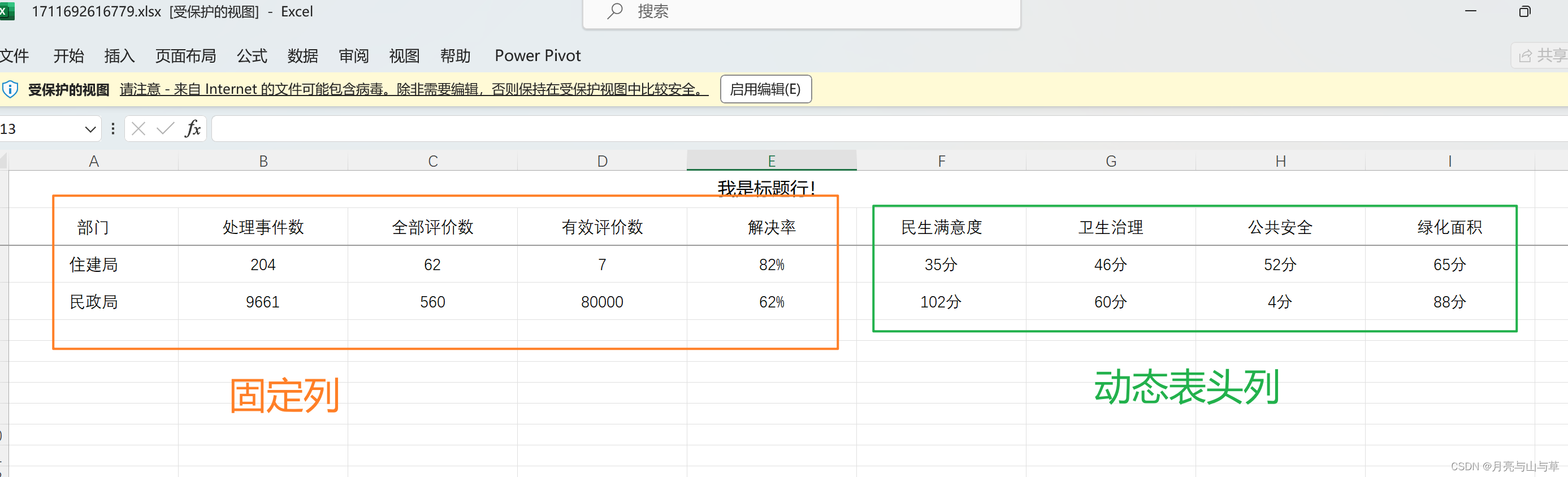This screenshot has width=1568, height=477.
Task: Select column F header
Action: click(941, 161)
